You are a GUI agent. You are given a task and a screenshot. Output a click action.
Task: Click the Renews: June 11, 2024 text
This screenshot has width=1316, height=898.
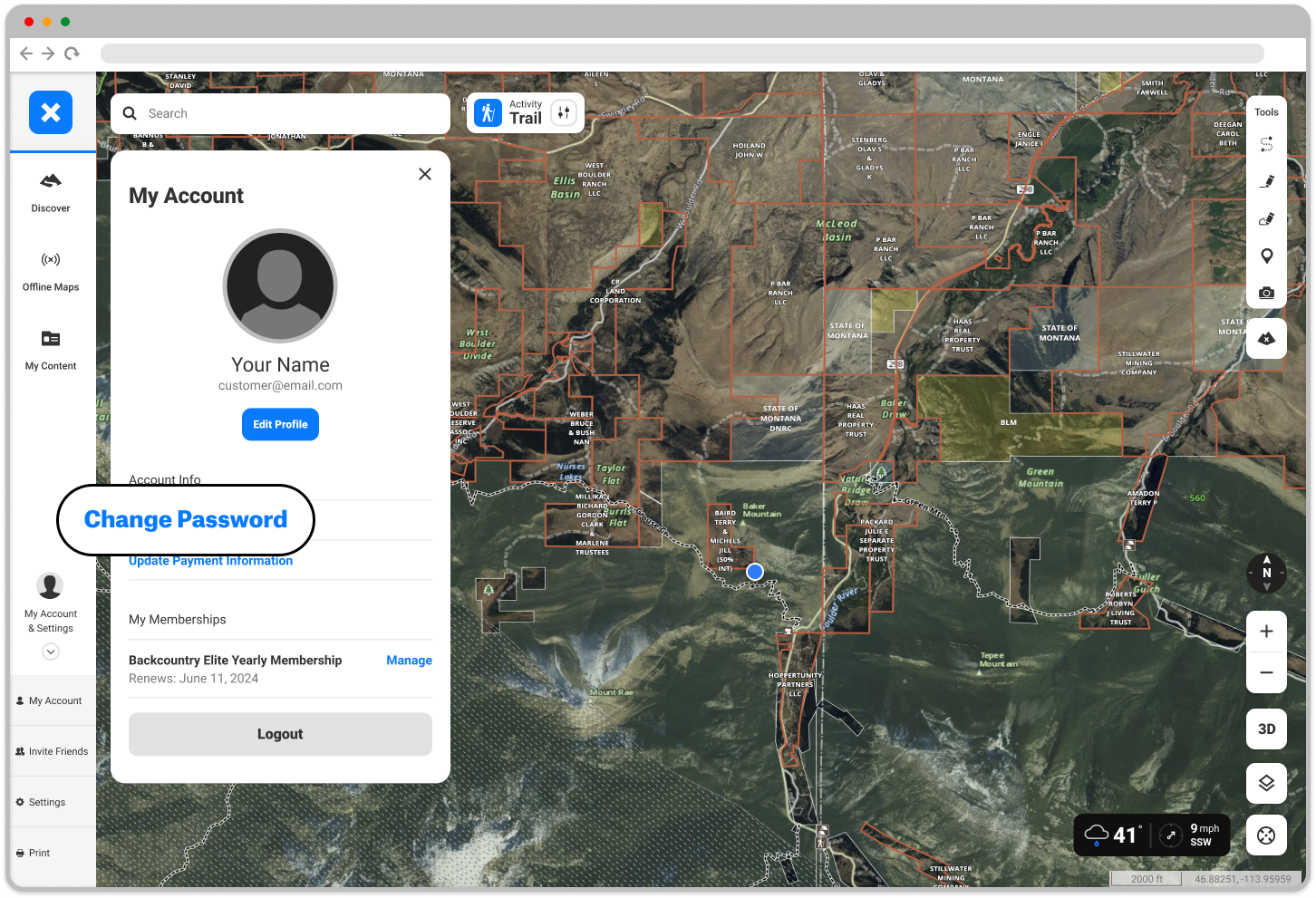tap(194, 679)
